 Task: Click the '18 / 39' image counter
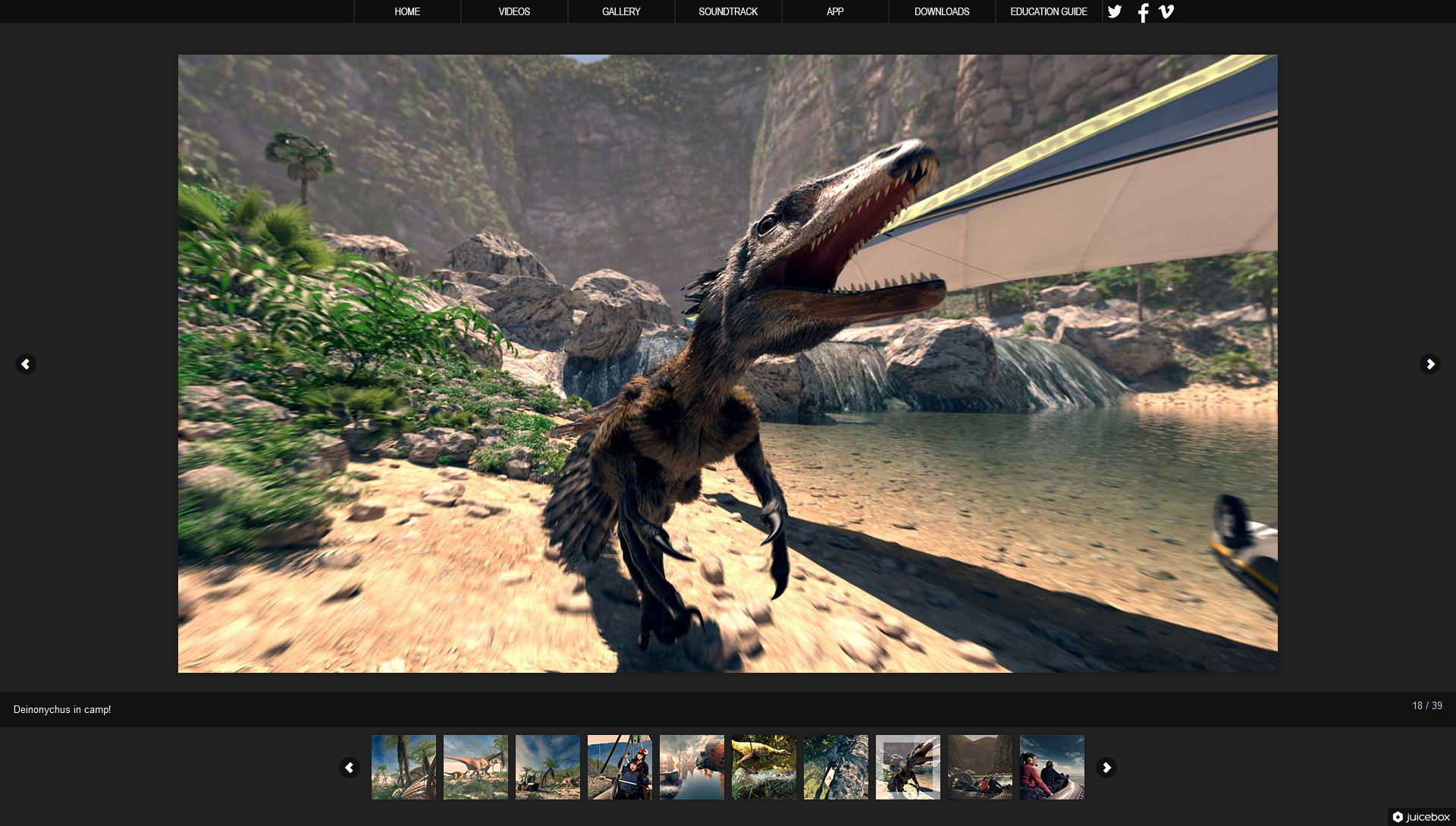[1426, 706]
